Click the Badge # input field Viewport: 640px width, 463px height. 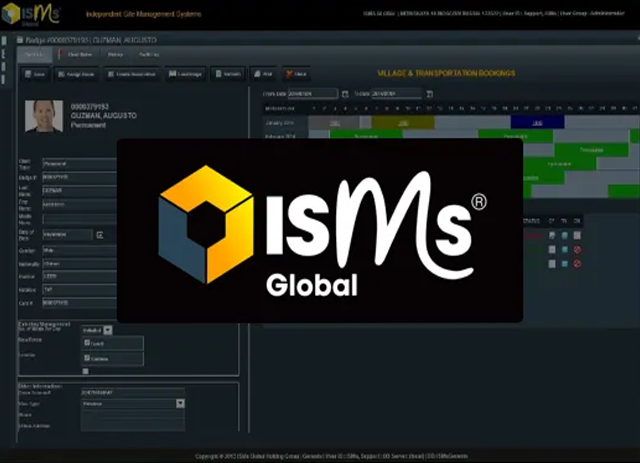pos(80,177)
